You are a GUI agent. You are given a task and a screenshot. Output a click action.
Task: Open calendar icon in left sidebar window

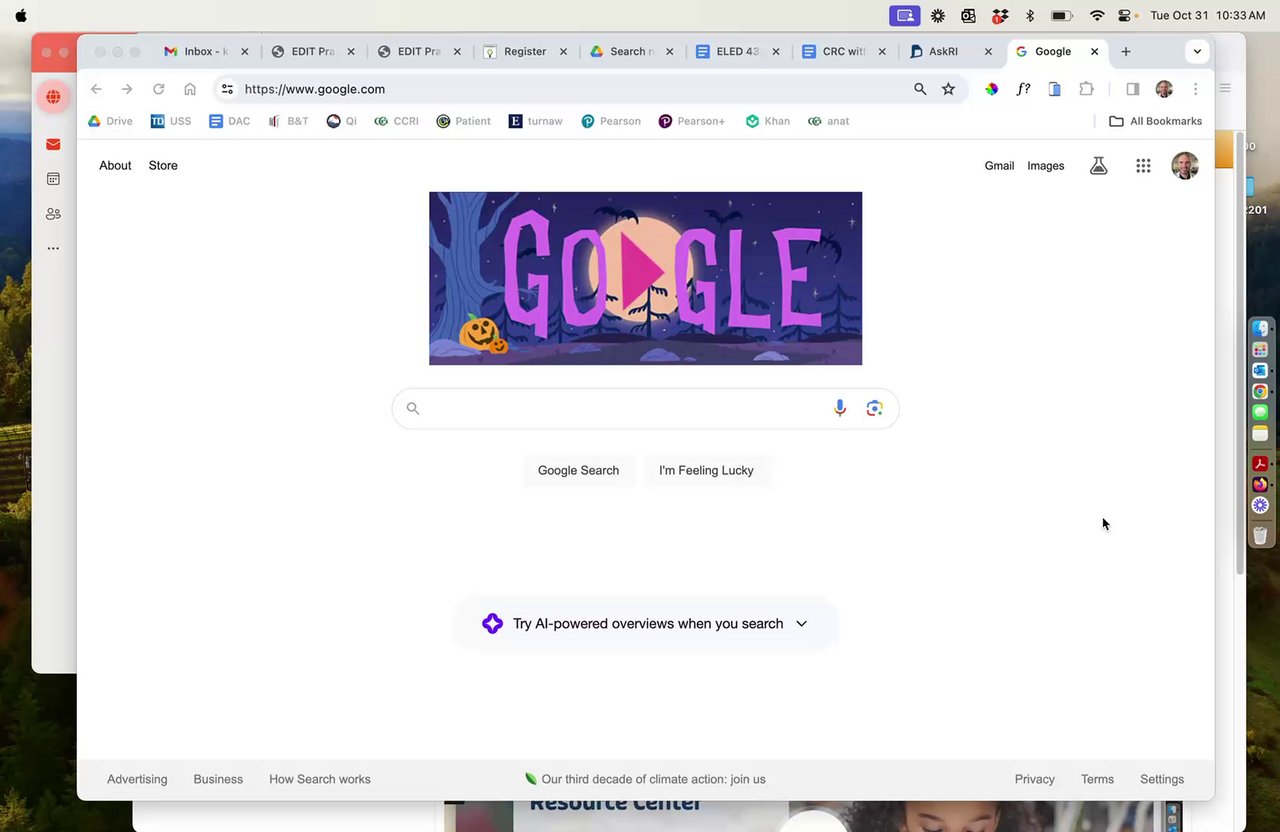click(x=53, y=179)
